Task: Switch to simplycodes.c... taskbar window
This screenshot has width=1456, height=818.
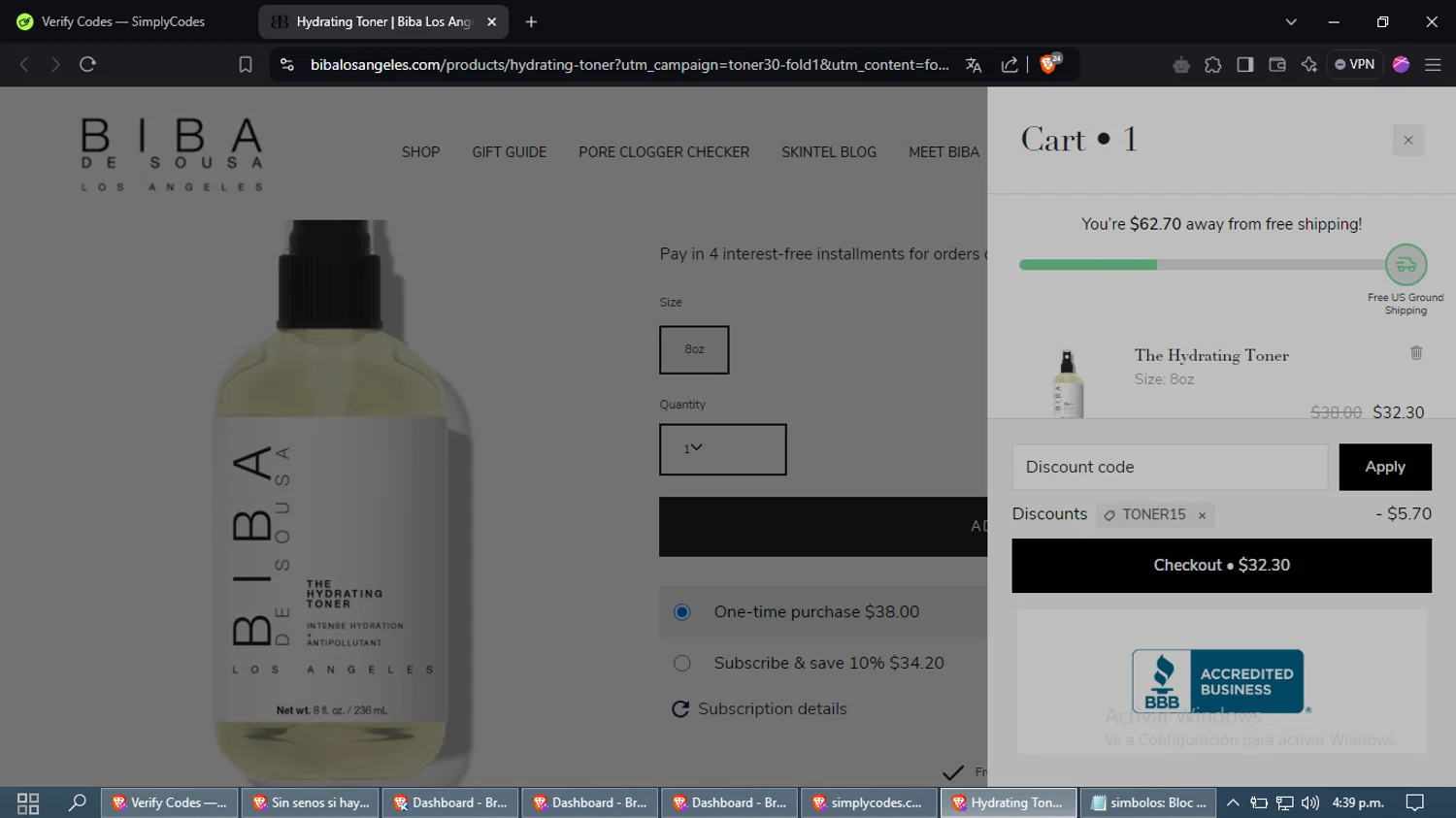Action: point(868,803)
